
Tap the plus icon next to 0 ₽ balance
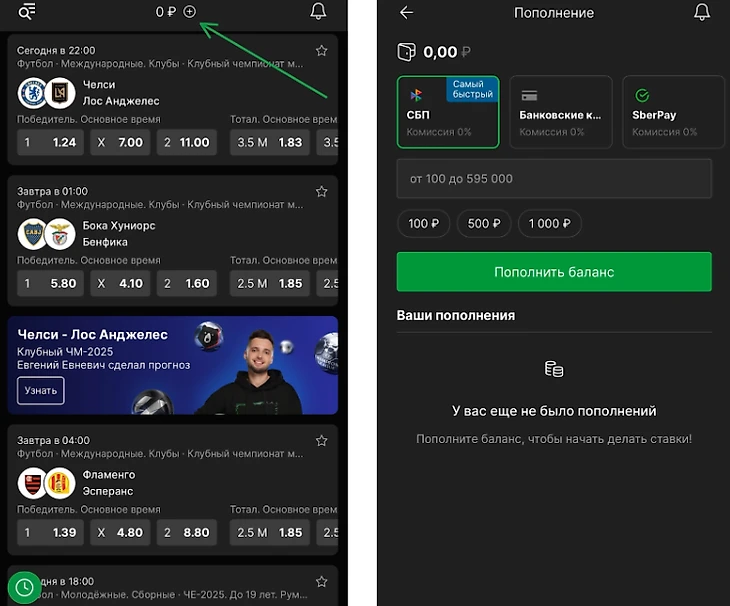[189, 12]
